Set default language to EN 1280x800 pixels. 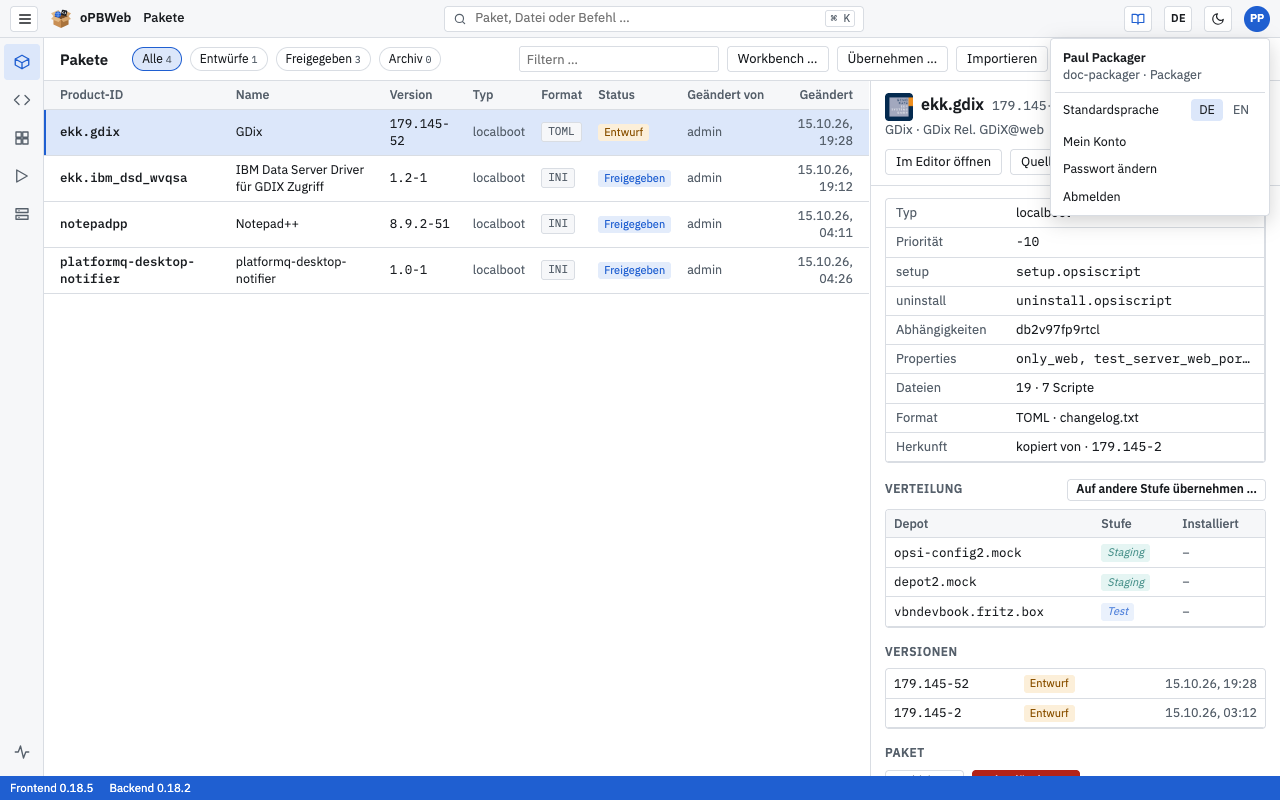click(x=1241, y=110)
